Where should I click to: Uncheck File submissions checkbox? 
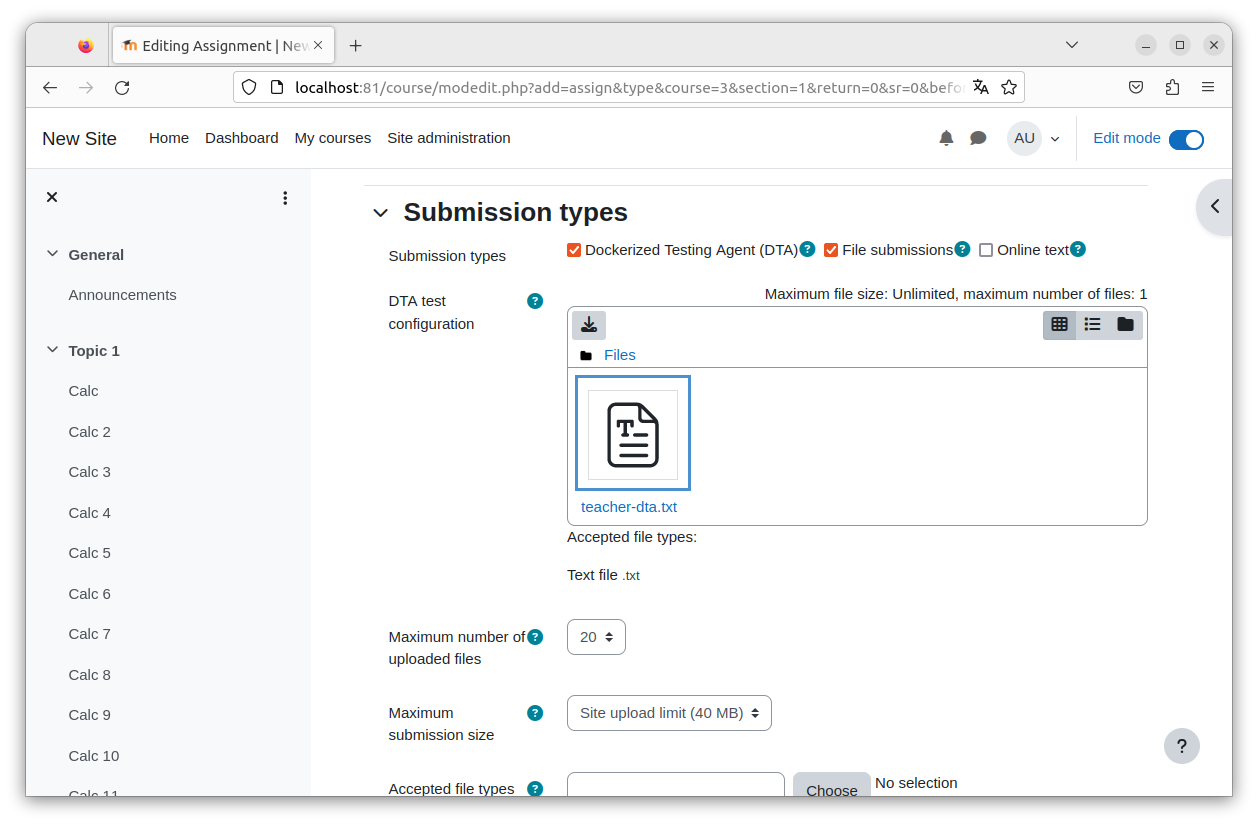click(x=831, y=250)
